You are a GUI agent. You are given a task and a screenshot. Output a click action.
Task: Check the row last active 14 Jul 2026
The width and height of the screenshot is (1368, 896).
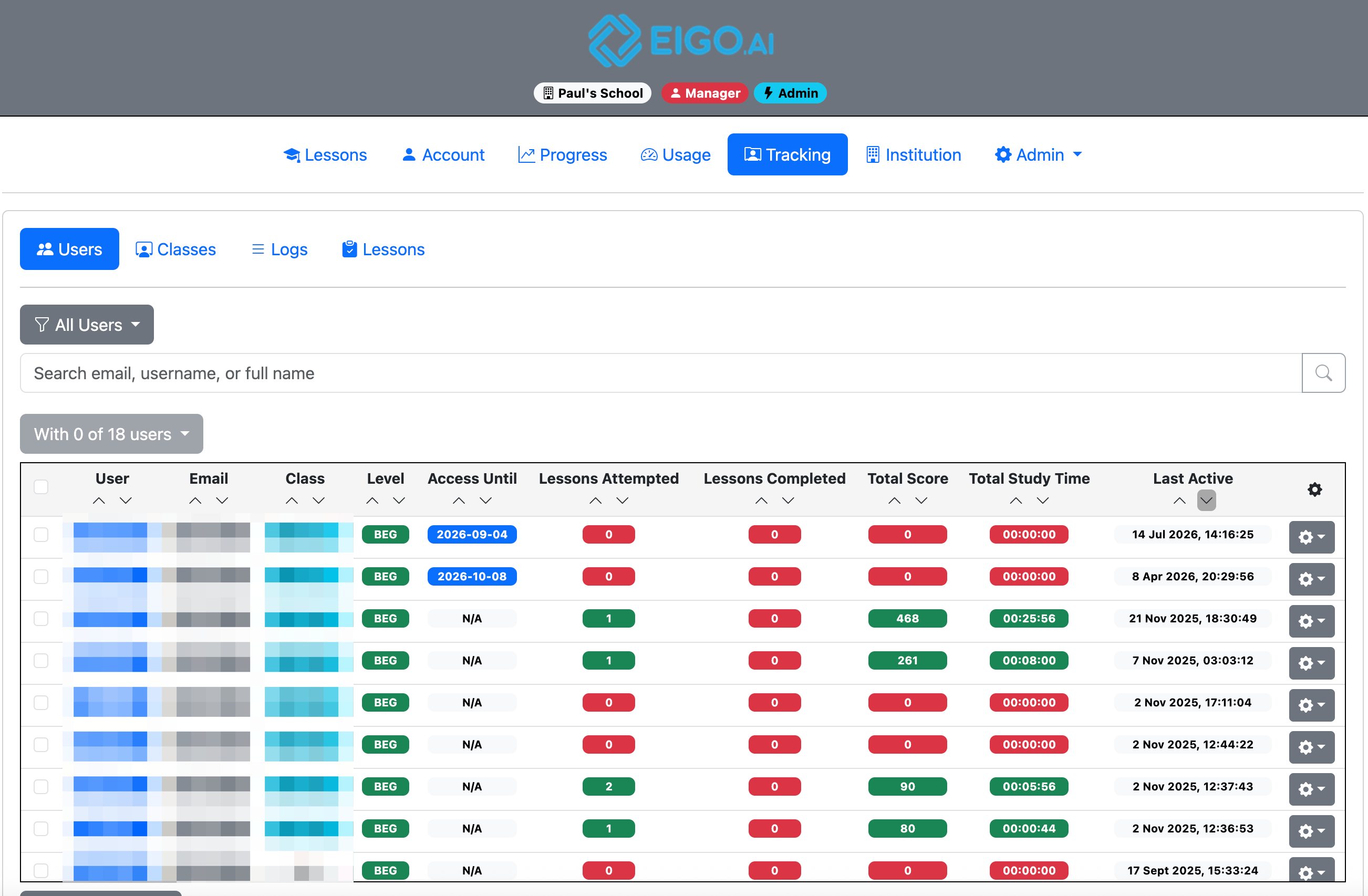point(41,535)
